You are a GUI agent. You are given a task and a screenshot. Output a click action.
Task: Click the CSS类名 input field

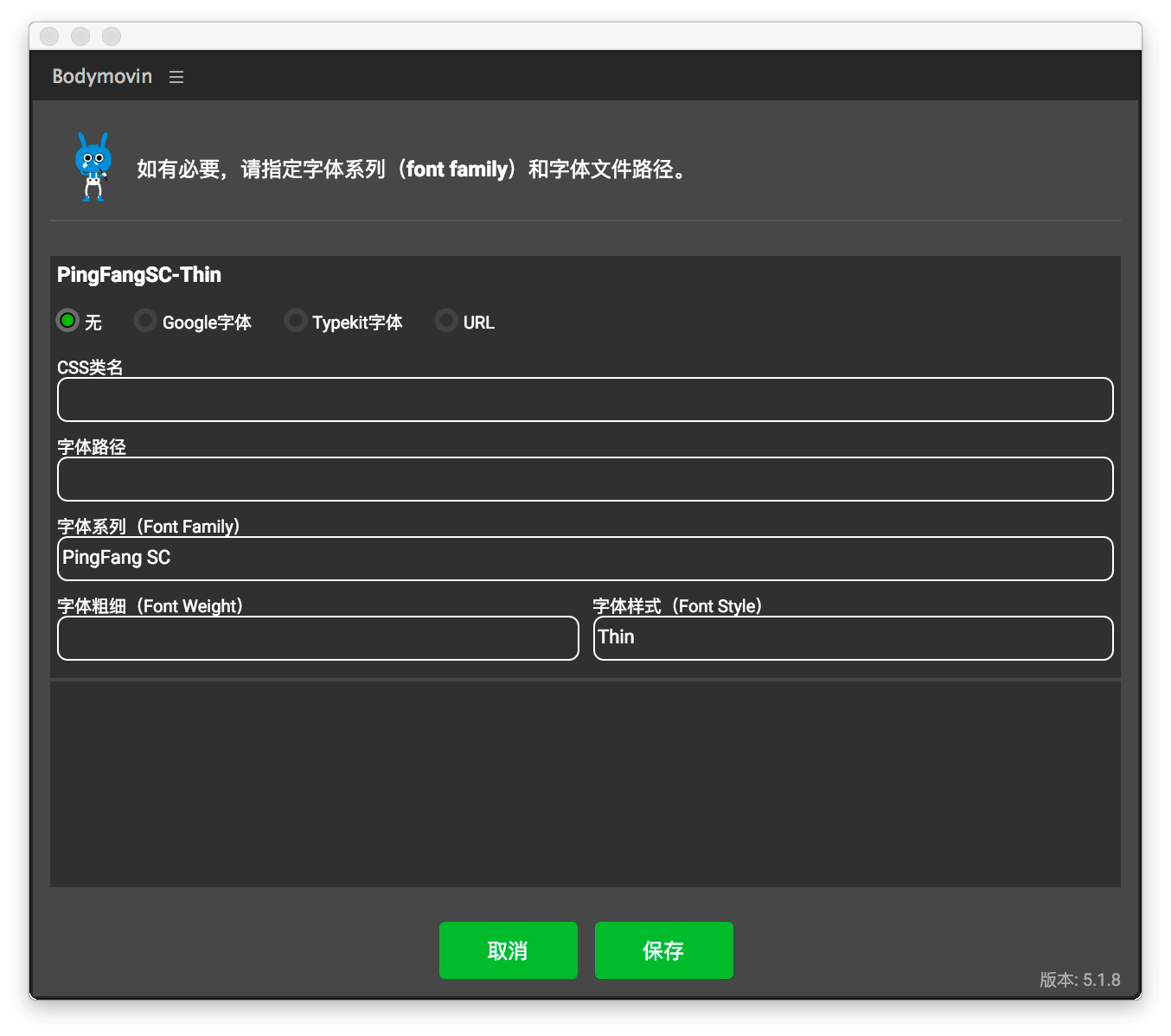click(585, 400)
